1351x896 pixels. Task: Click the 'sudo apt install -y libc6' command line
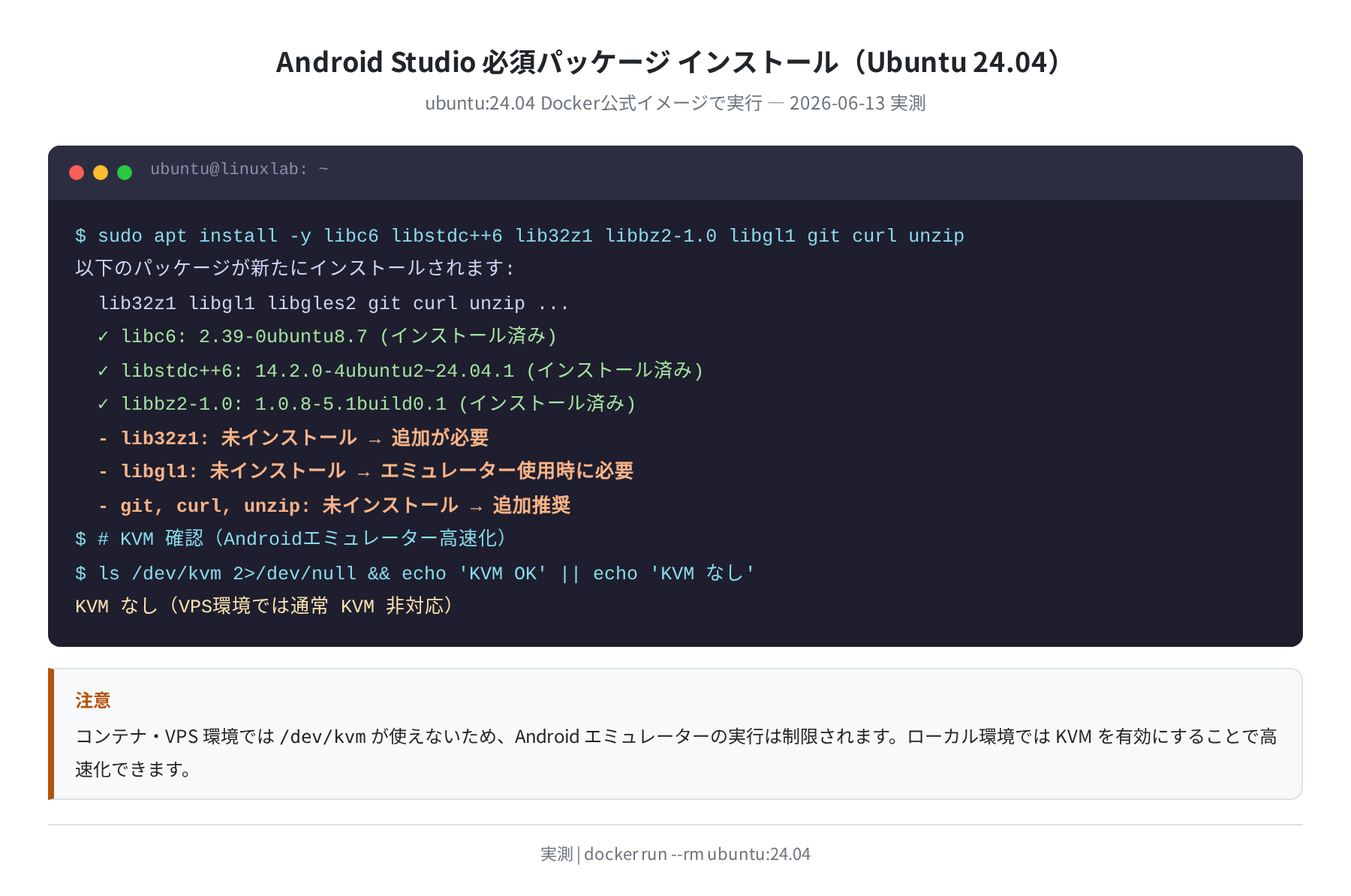tap(519, 236)
